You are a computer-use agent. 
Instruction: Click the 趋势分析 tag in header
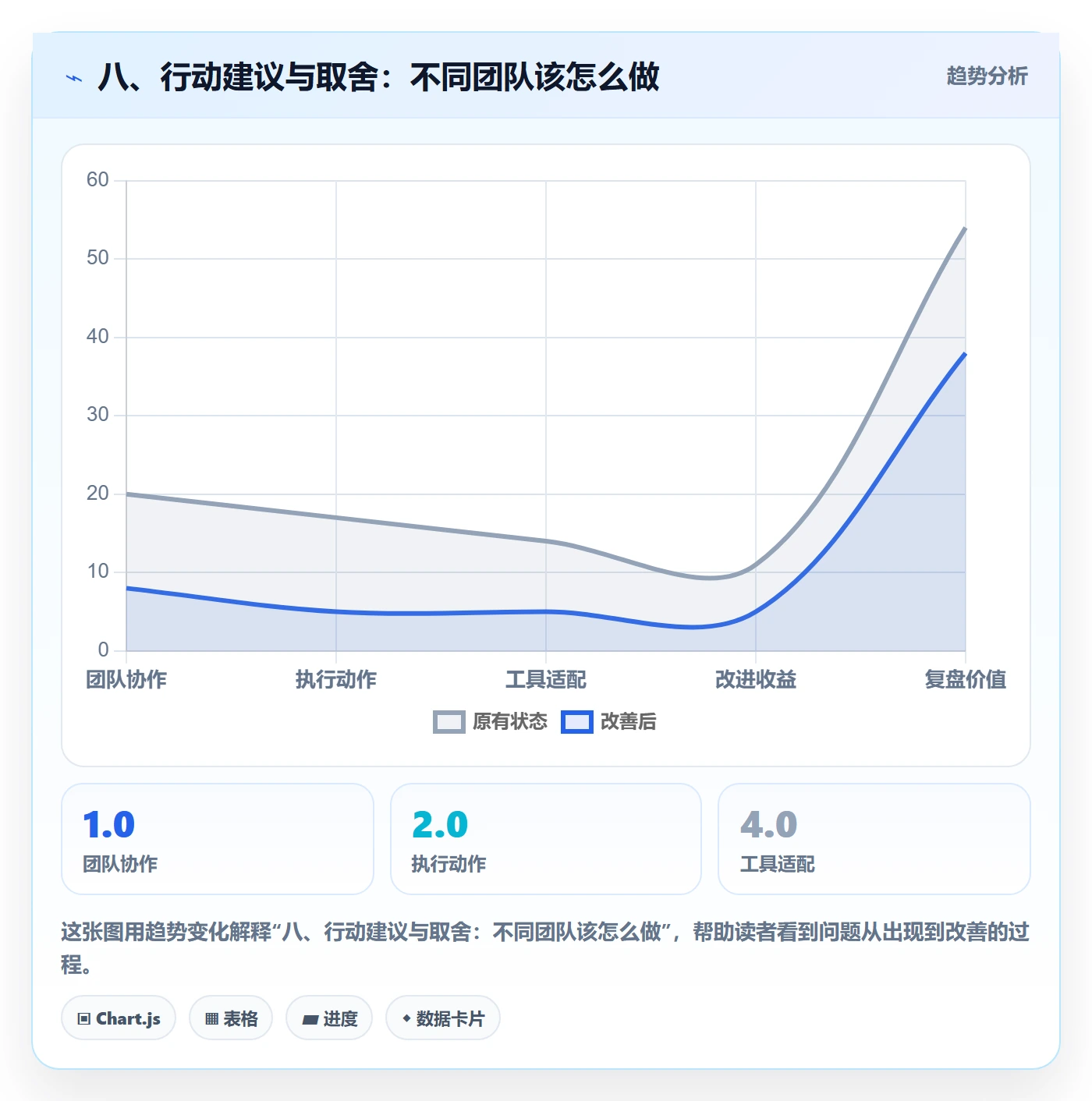pos(987,76)
